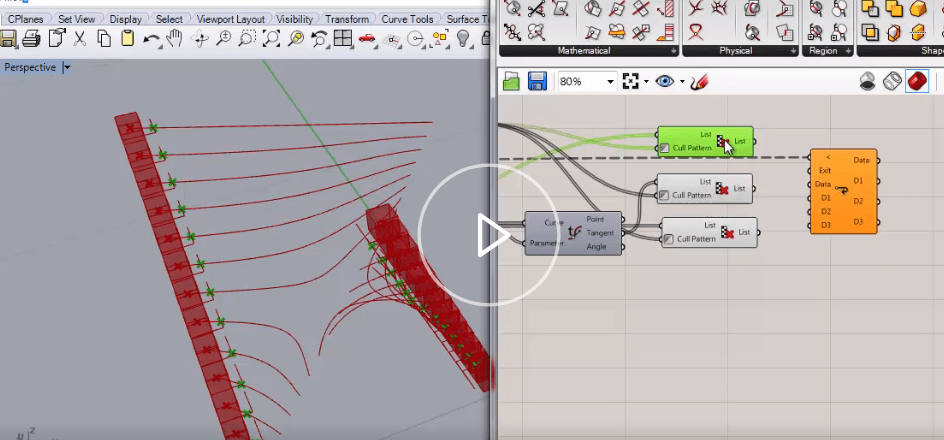
Task: Select the Shaded red preview mode
Action: 917,81
